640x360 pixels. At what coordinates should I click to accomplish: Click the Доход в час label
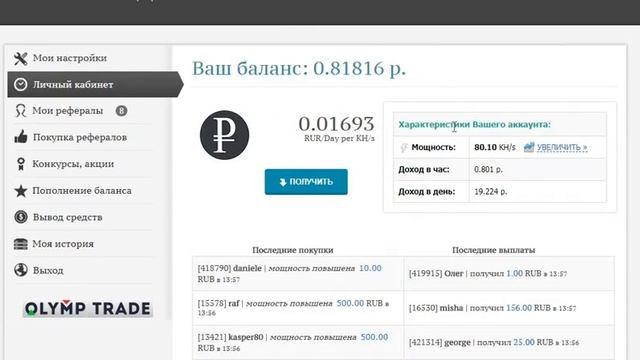tap(424, 169)
